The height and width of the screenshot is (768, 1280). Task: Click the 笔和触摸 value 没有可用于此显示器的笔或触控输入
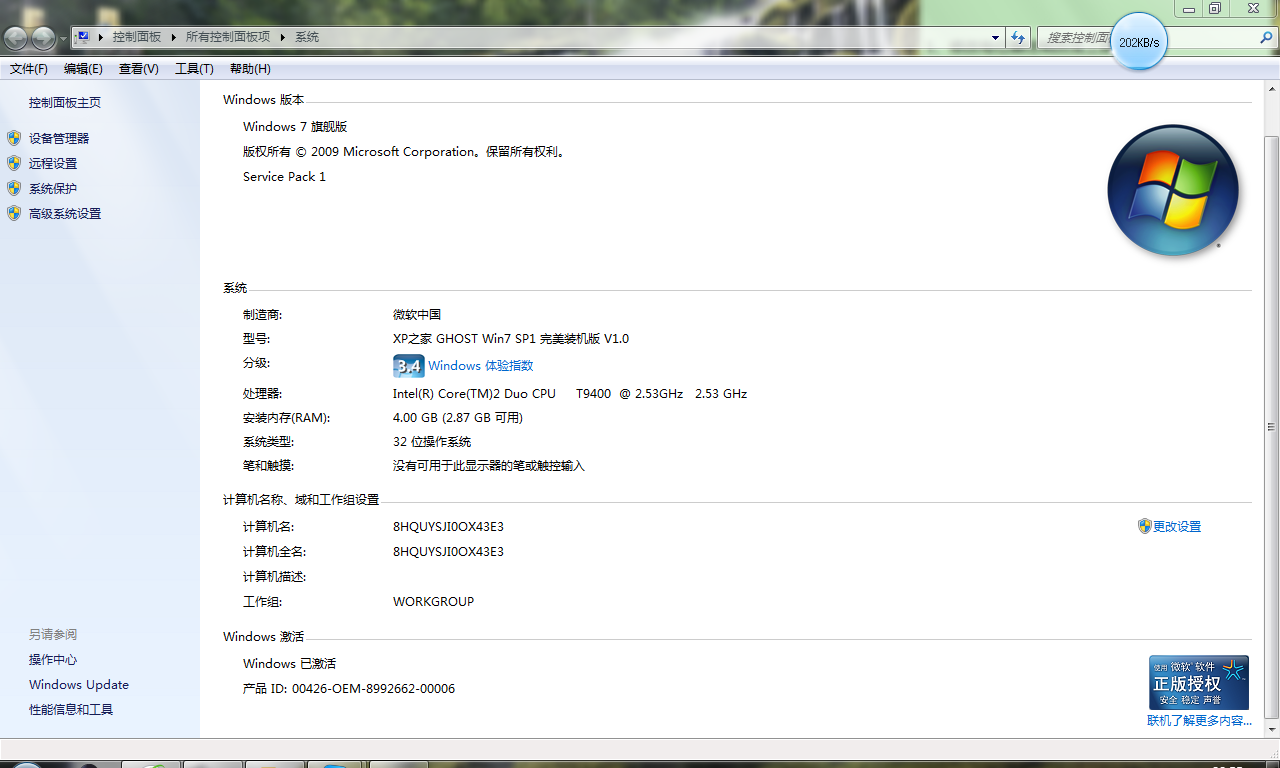pyautogui.click(x=488, y=466)
